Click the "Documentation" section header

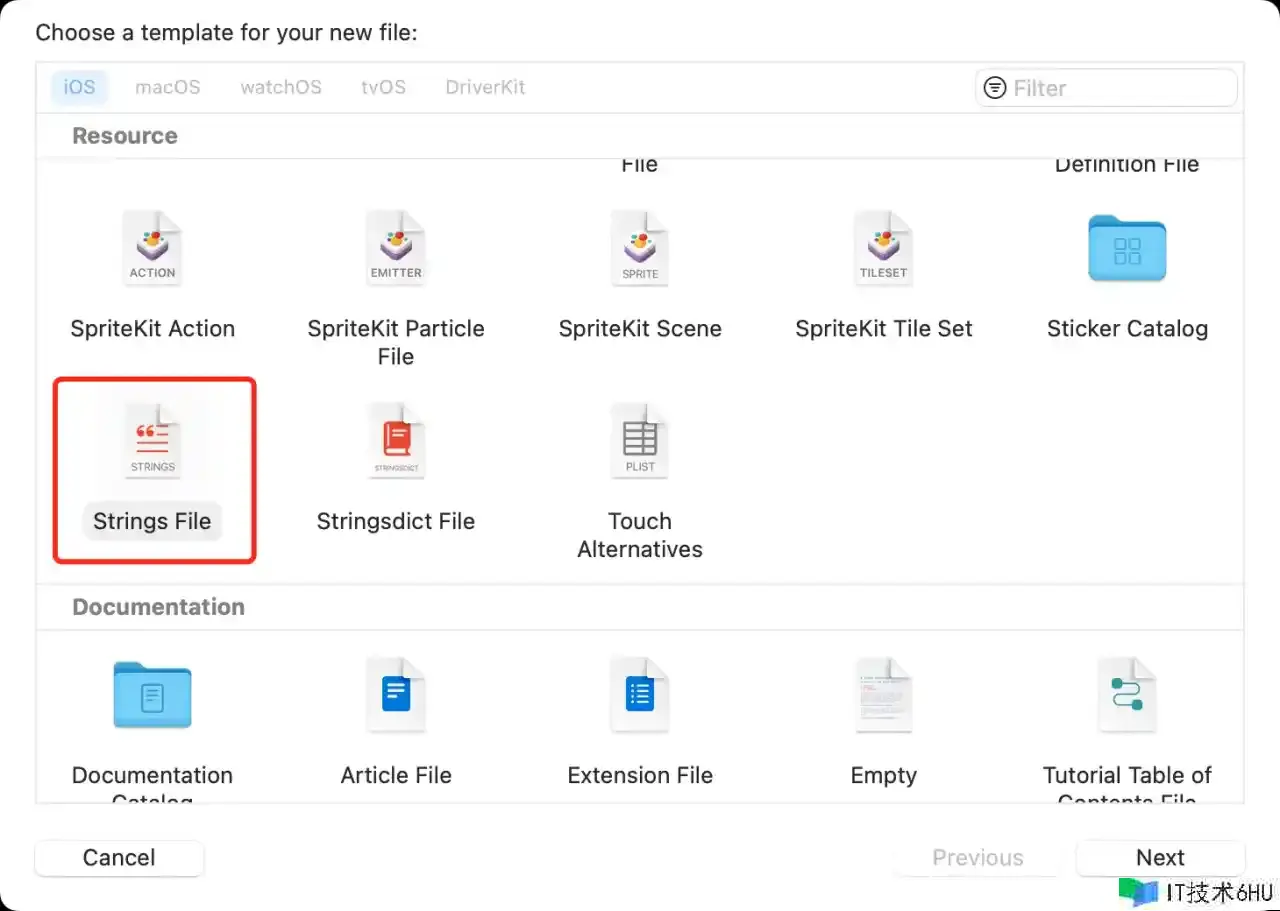(158, 607)
